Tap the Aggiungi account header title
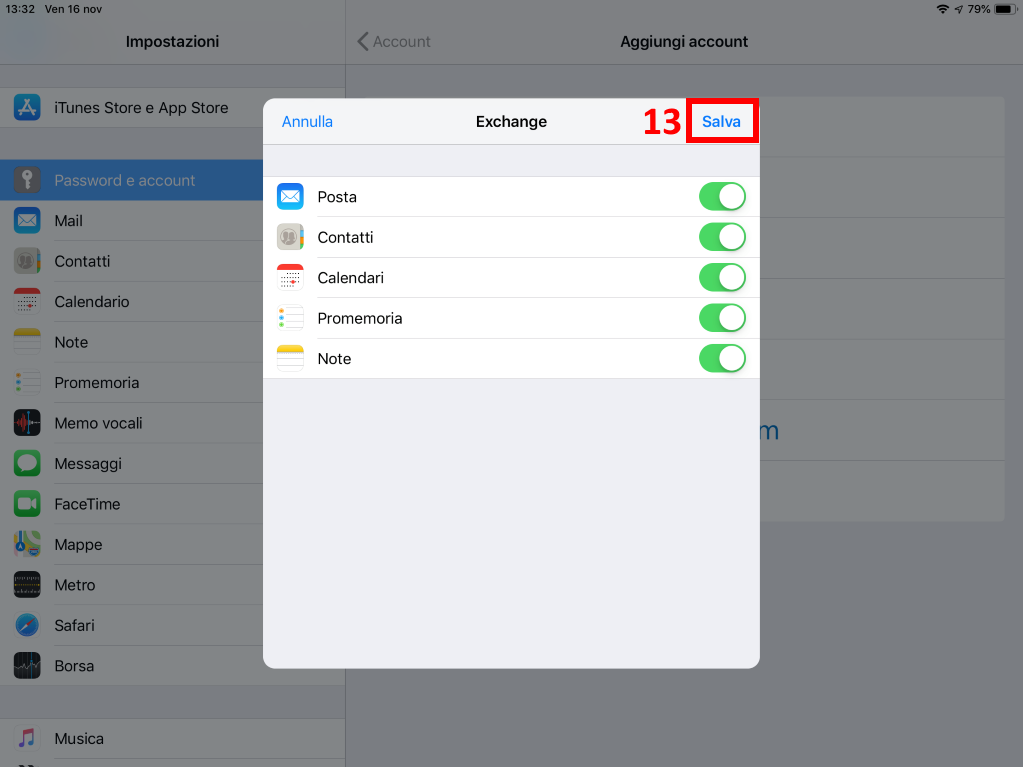1023x767 pixels. pyautogui.click(x=684, y=42)
